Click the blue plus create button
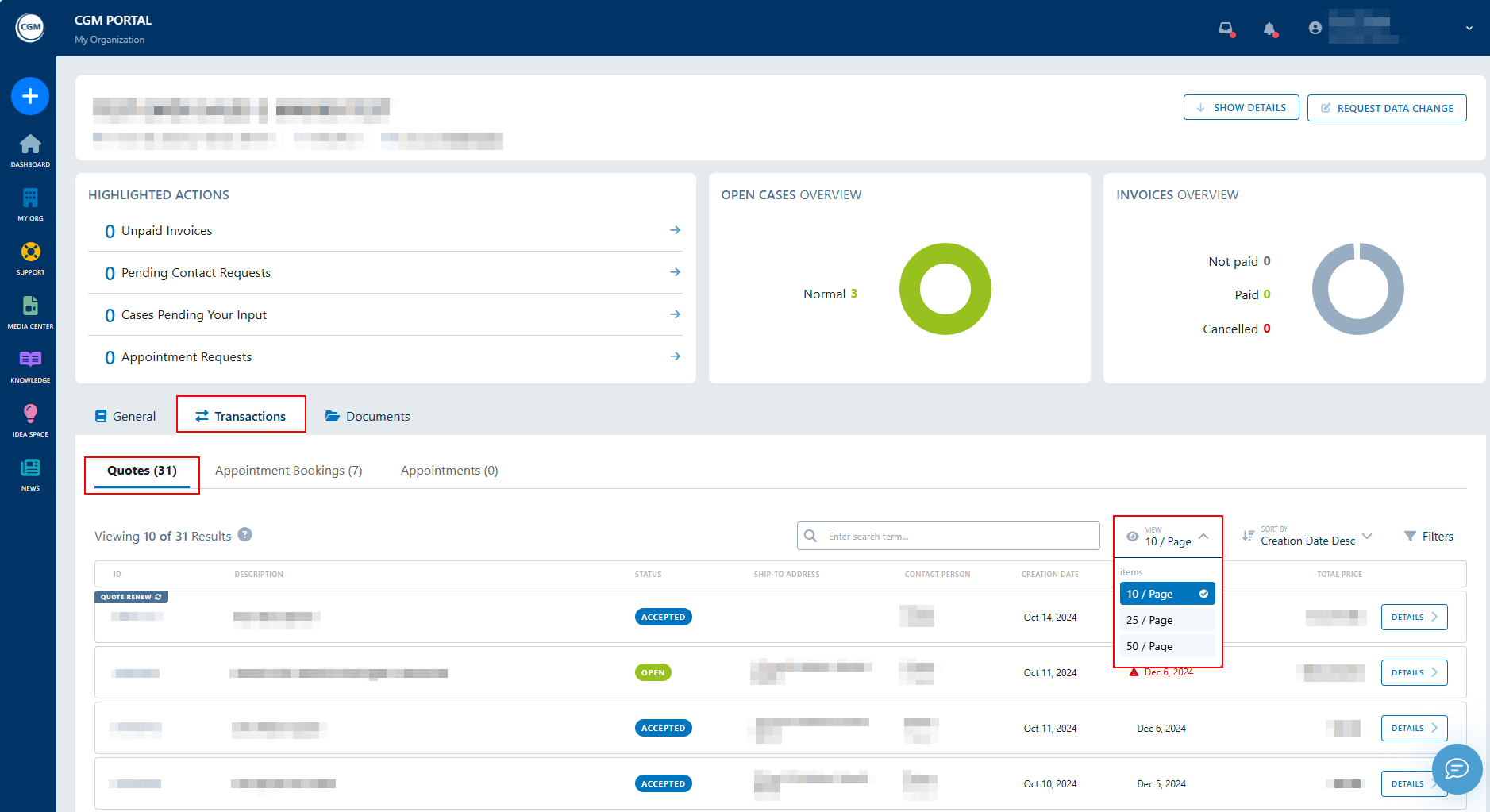The image size is (1490, 812). 30,96
